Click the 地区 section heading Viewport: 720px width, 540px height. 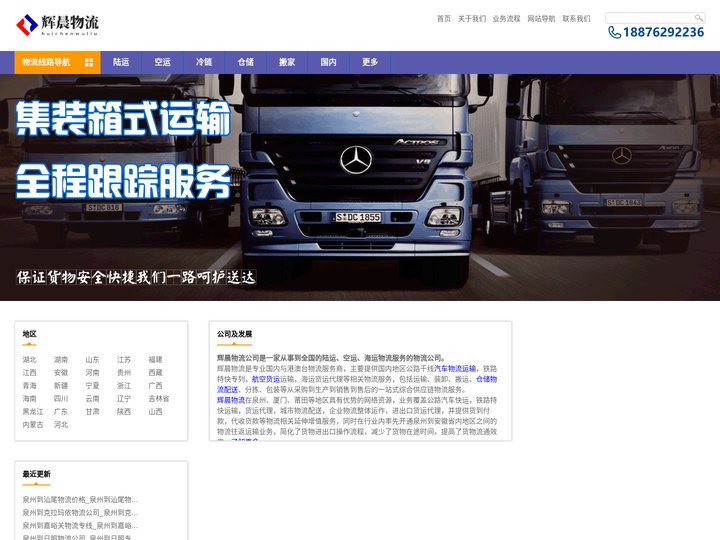(29, 334)
